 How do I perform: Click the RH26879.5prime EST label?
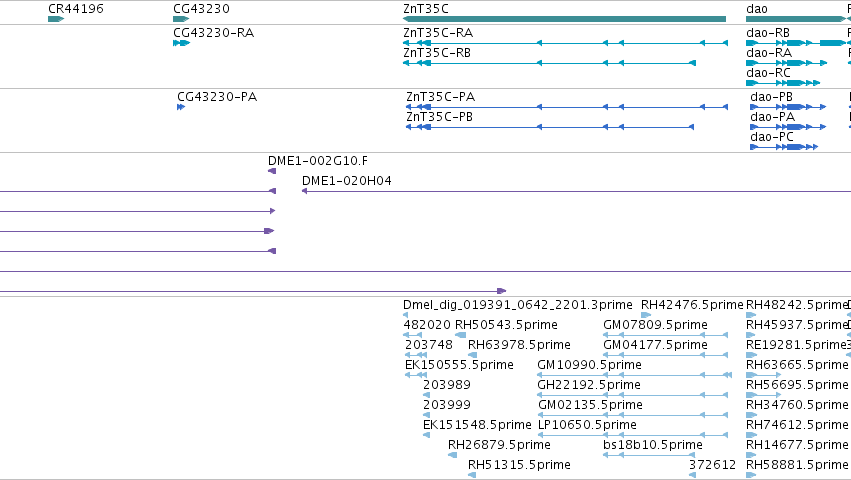click(499, 445)
